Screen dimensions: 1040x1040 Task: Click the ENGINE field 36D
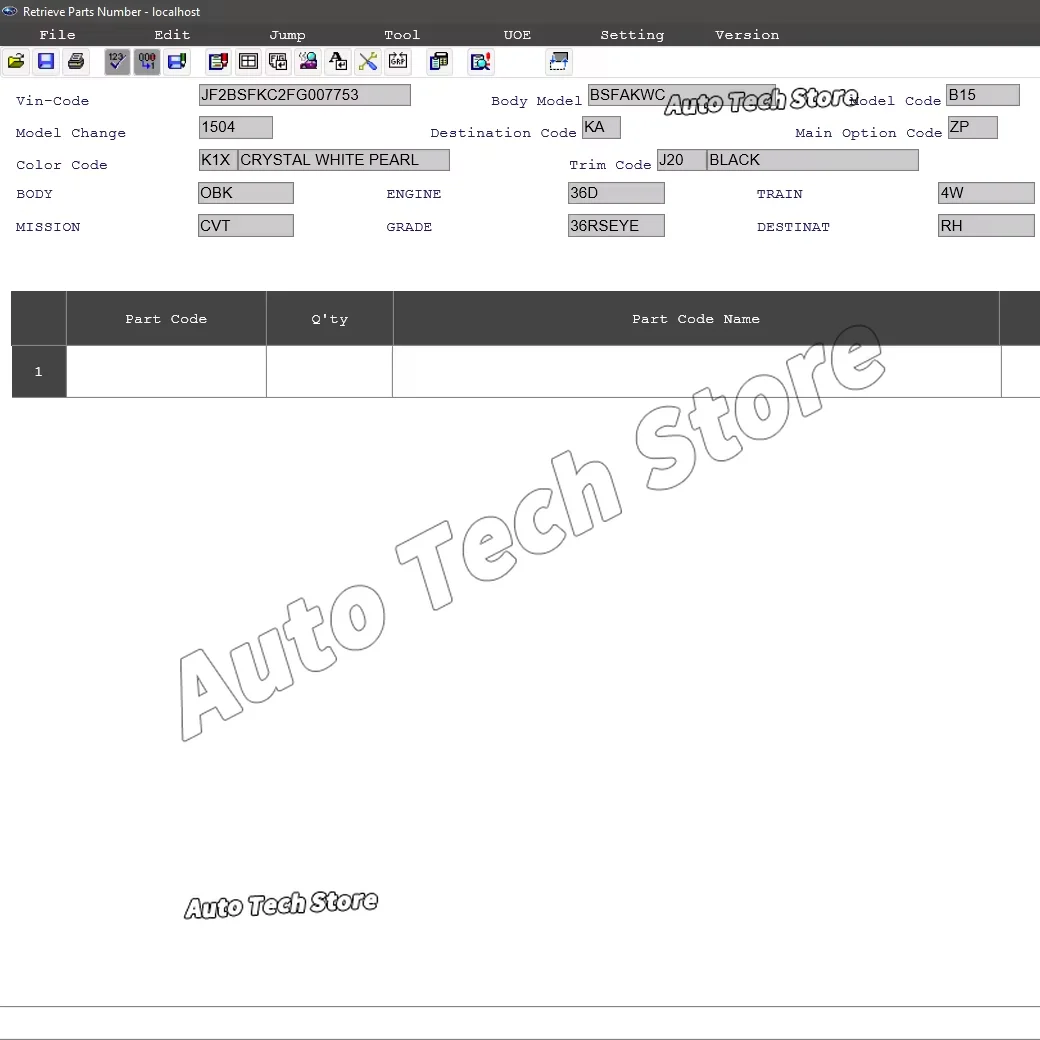[x=616, y=193]
